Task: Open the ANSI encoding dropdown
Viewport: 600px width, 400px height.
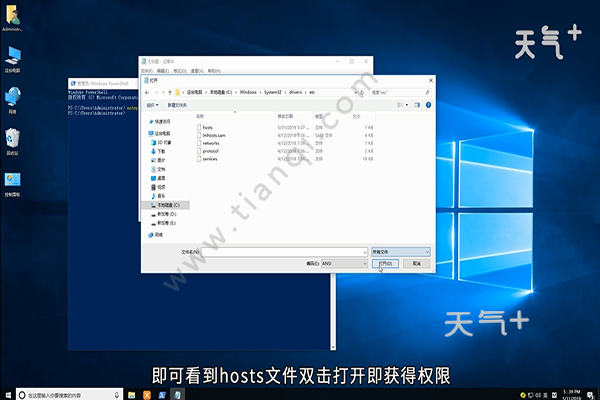Action: 344,263
